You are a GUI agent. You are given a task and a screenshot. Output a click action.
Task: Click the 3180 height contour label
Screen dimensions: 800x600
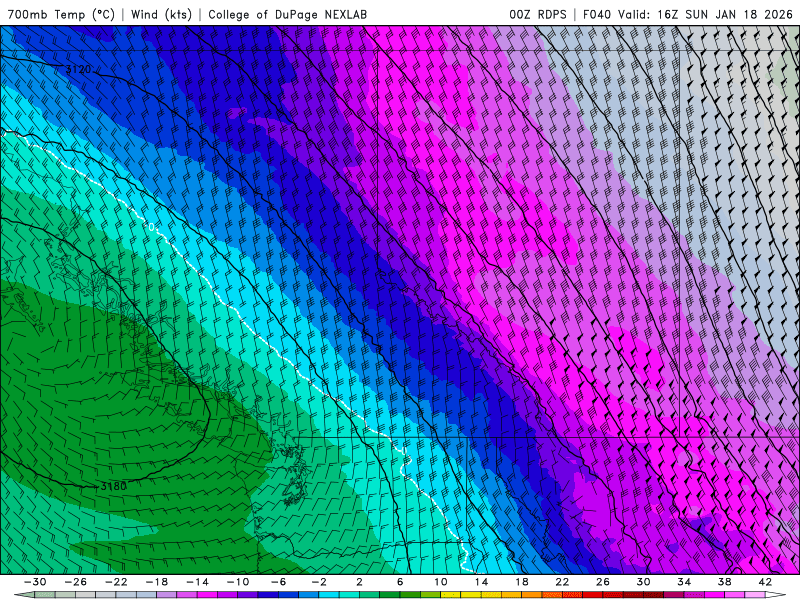click(113, 486)
